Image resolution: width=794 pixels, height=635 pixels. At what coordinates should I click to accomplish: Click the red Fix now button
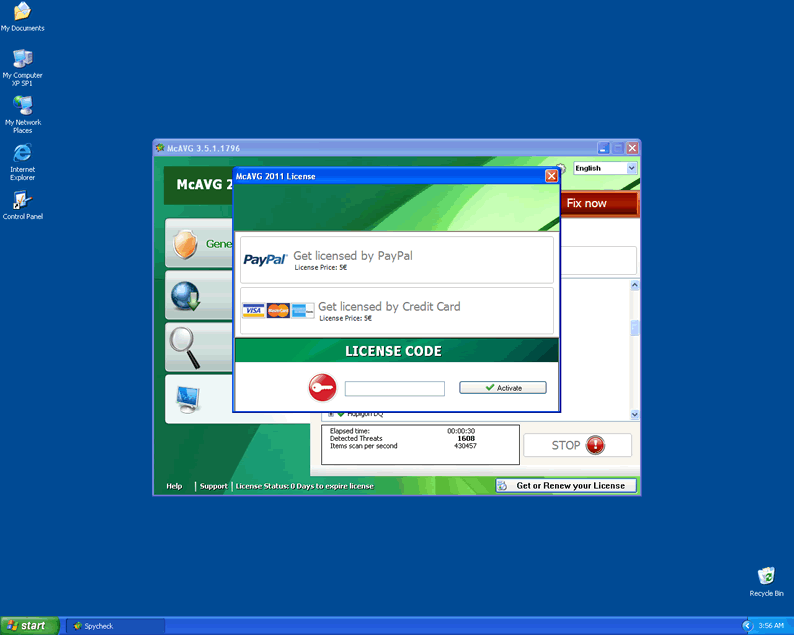pyautogui.click(x=598, y=203)
